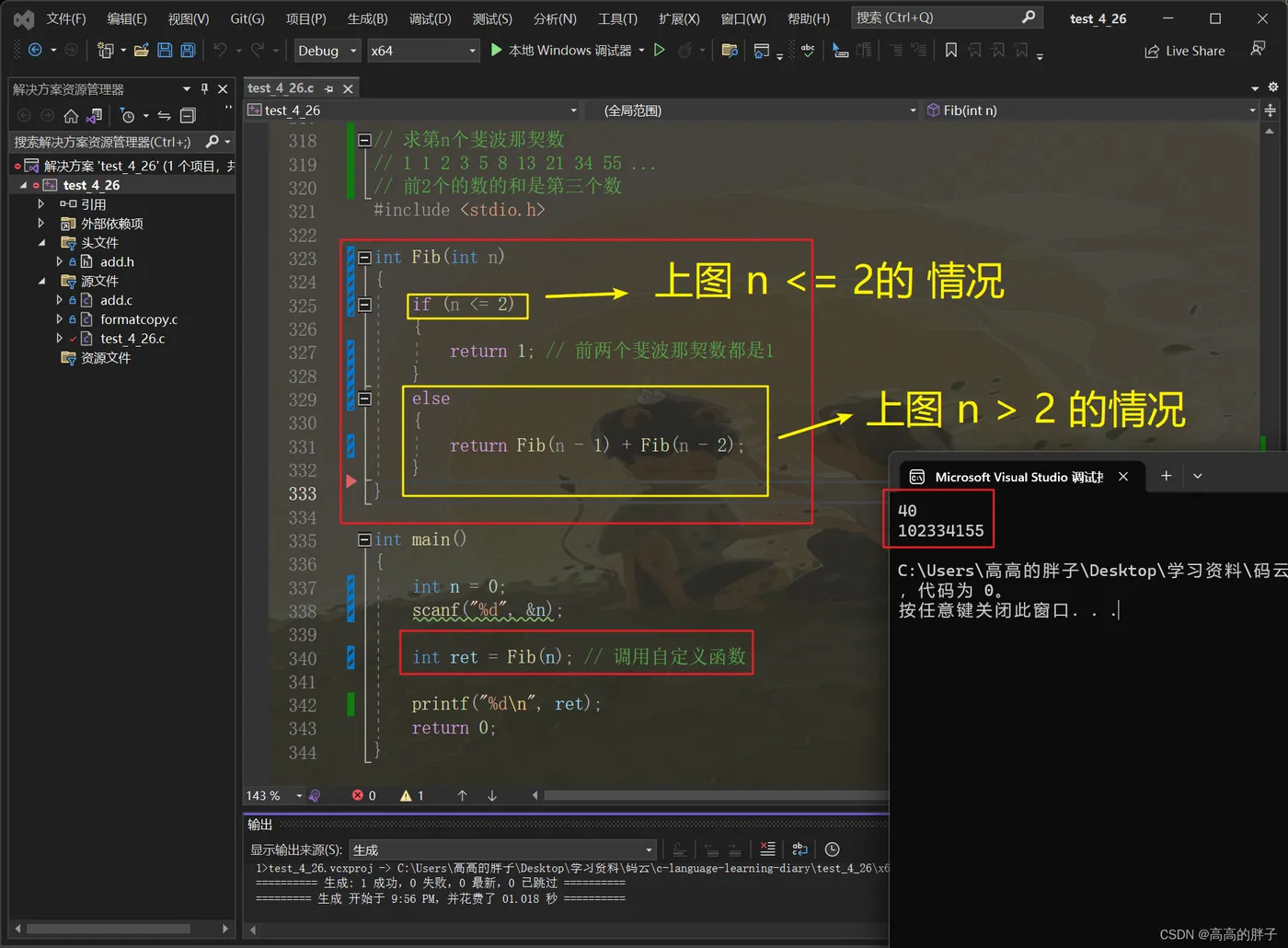This screenshot has height=948, width=1288.
Task: Click the 搜索 (Ctrl+Q) search box
Action: click(x=946, y=17)
